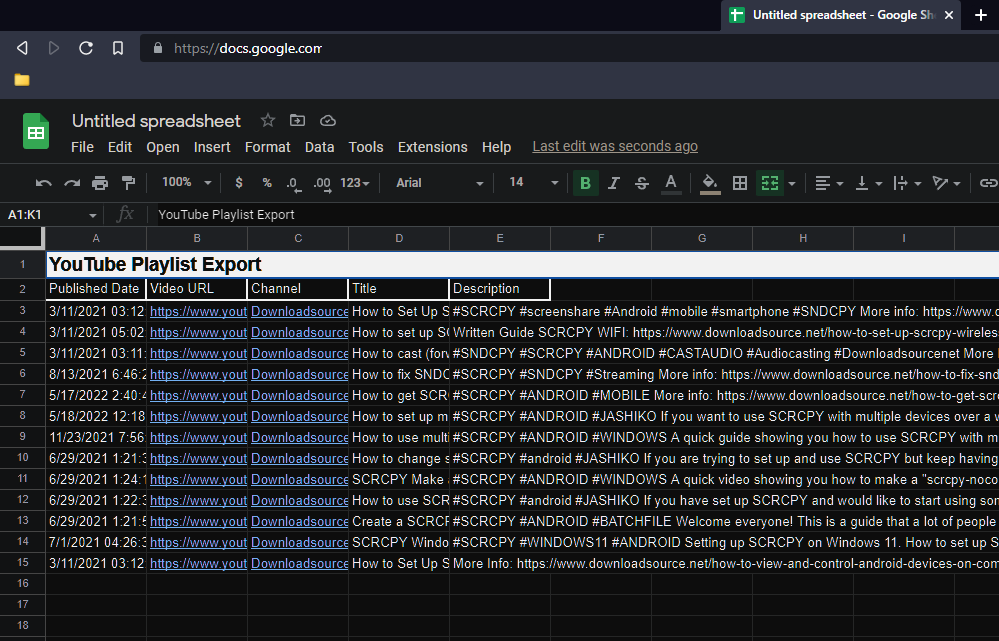Click 'Last edit was seconds ago' link
This screenshot has width=999, height=641.
[x=615, y=147]
